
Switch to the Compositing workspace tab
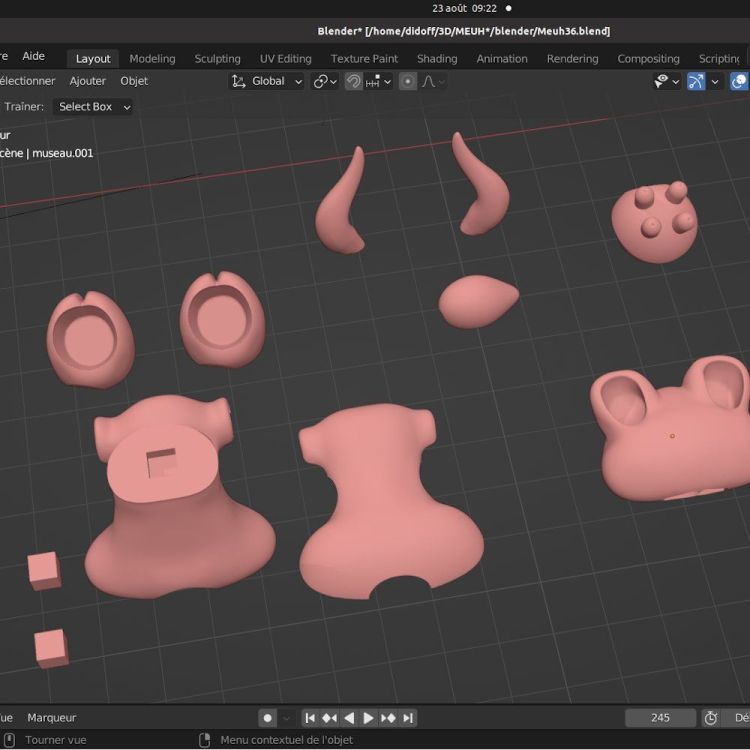tap(648, 59)
